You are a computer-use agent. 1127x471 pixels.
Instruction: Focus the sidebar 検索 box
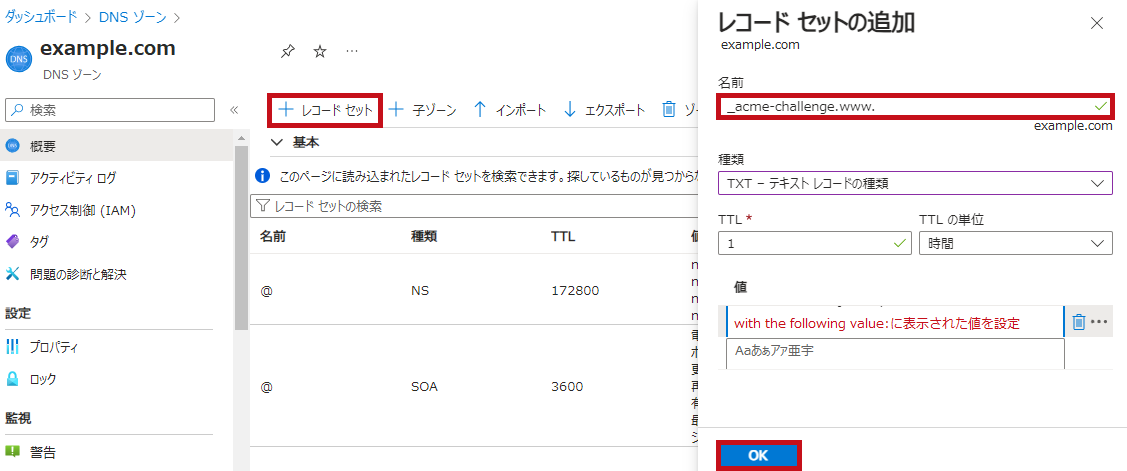coord(110,110)
